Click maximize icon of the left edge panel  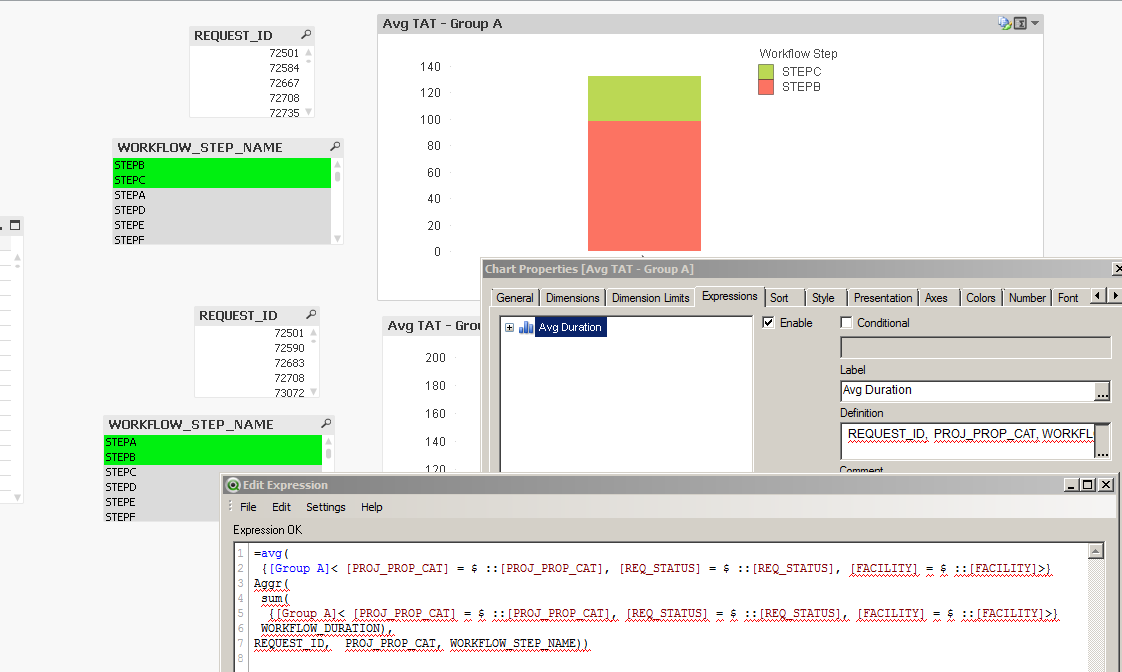click(x=15, y=226)
